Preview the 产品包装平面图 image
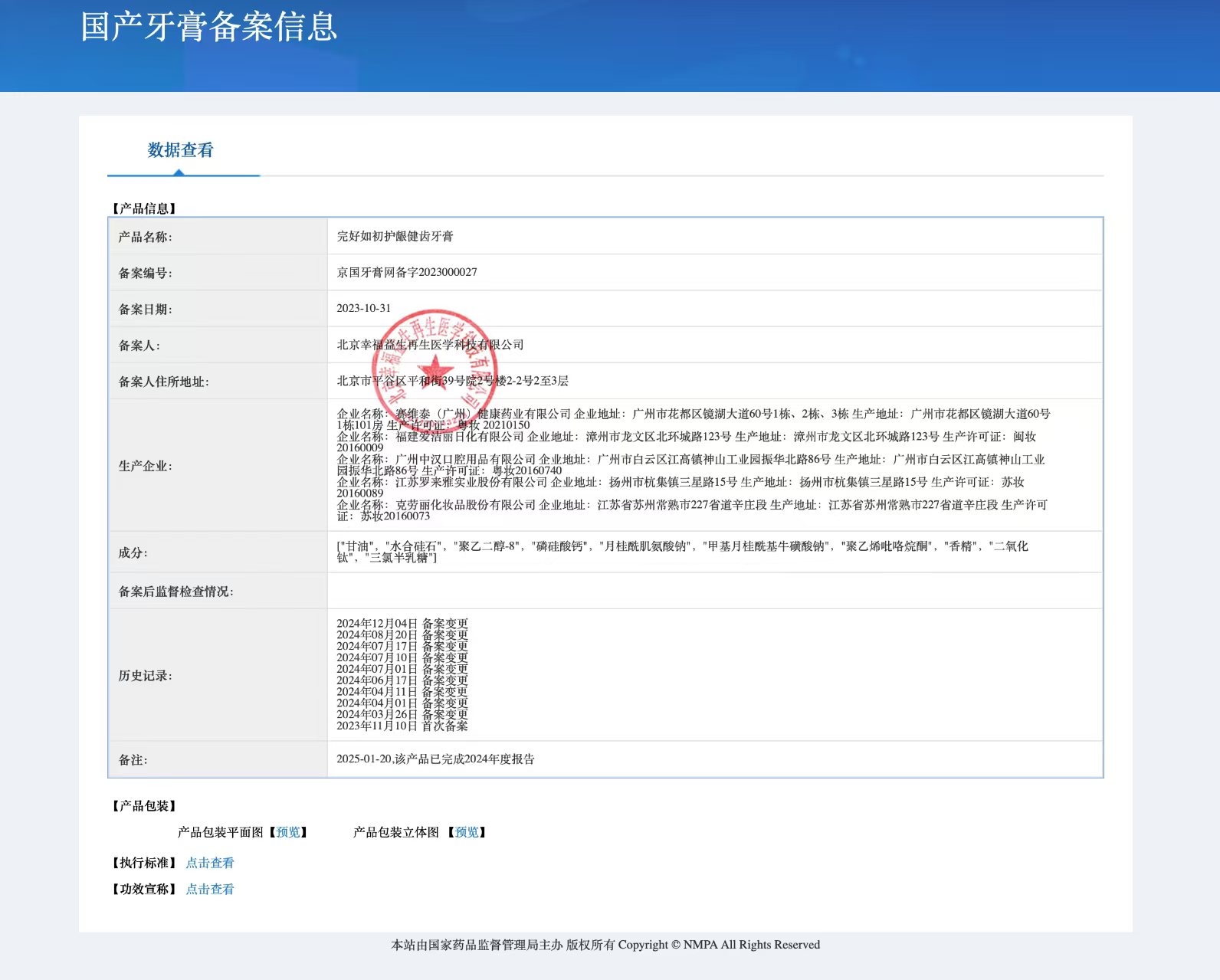 (288, 832)
